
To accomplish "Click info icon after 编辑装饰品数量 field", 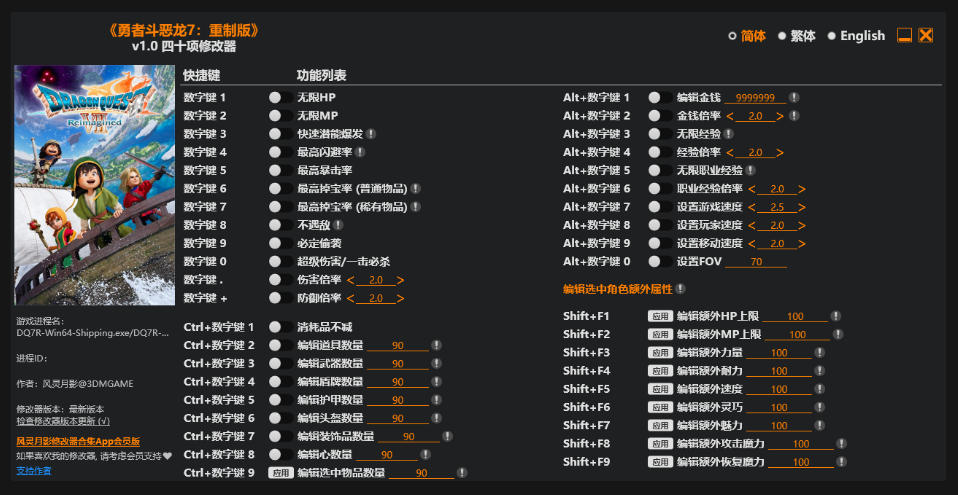I will [447, 436].
